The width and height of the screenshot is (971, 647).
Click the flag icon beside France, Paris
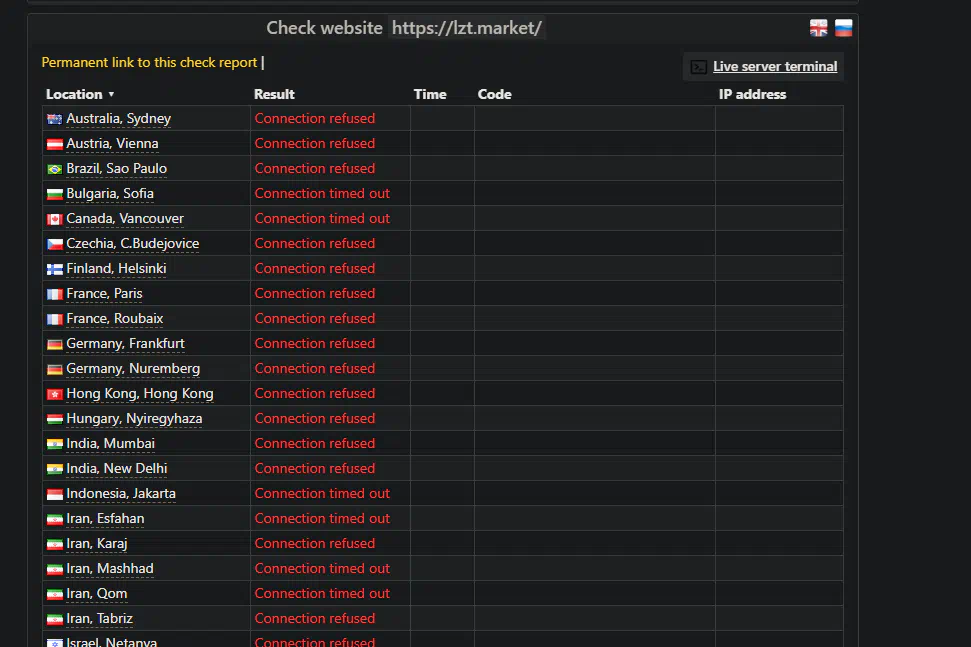(x=54, y=294)
